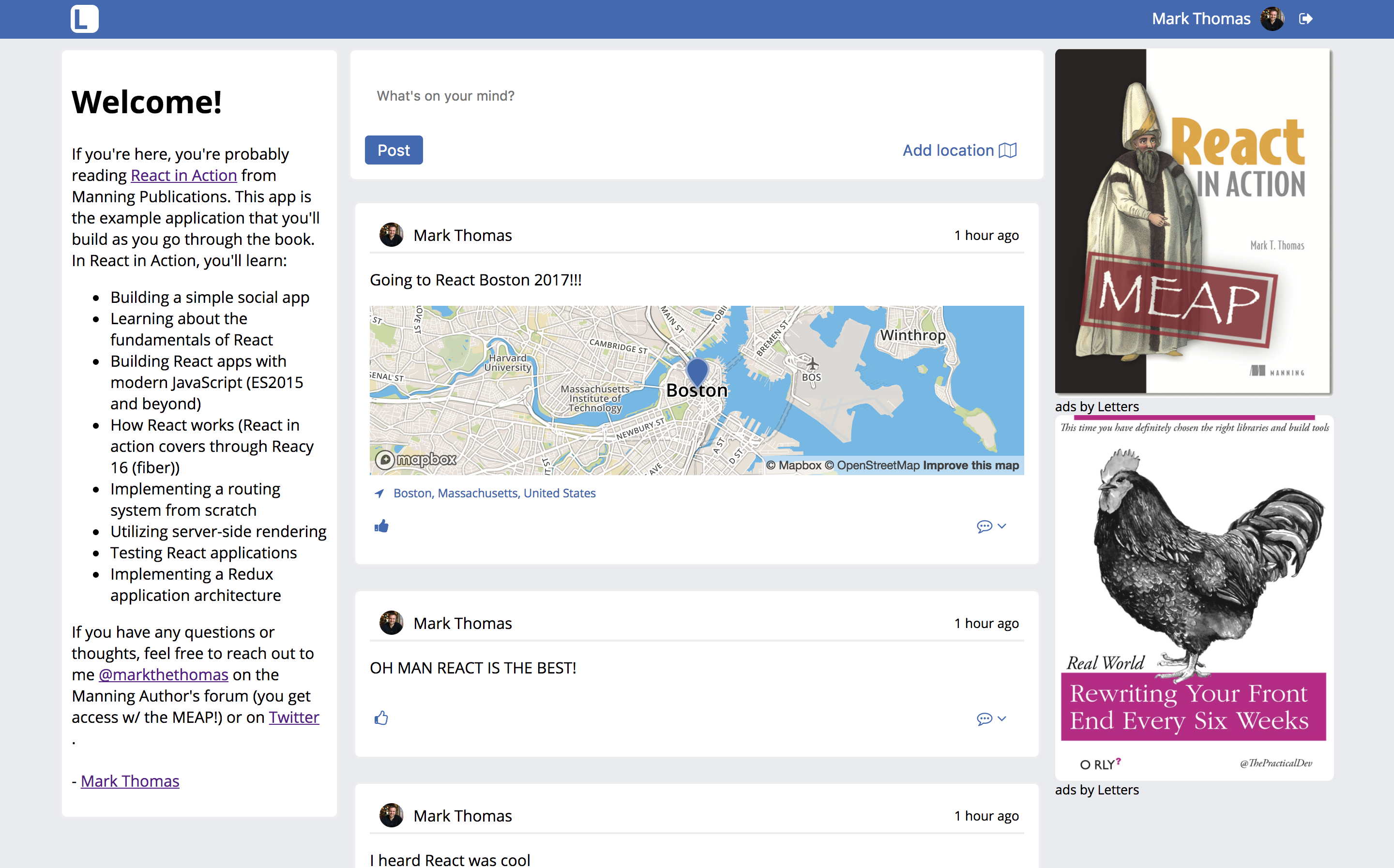Click the React in Action book ad
The width and height of the screenshot is (1394, 868).
click(x=1193, y=221)
